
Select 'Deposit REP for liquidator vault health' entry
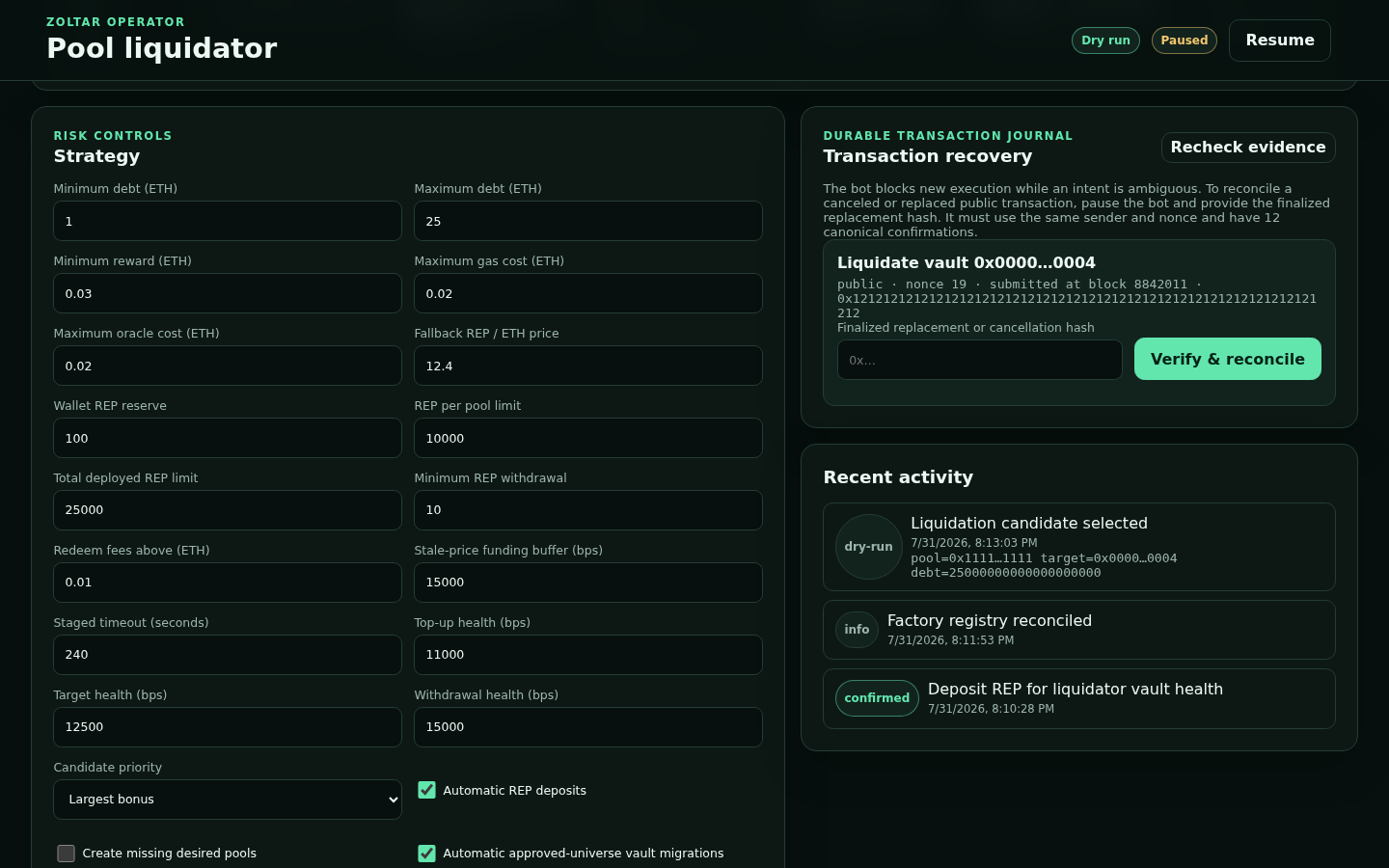pyautogui.click(x=1079, y=698)
